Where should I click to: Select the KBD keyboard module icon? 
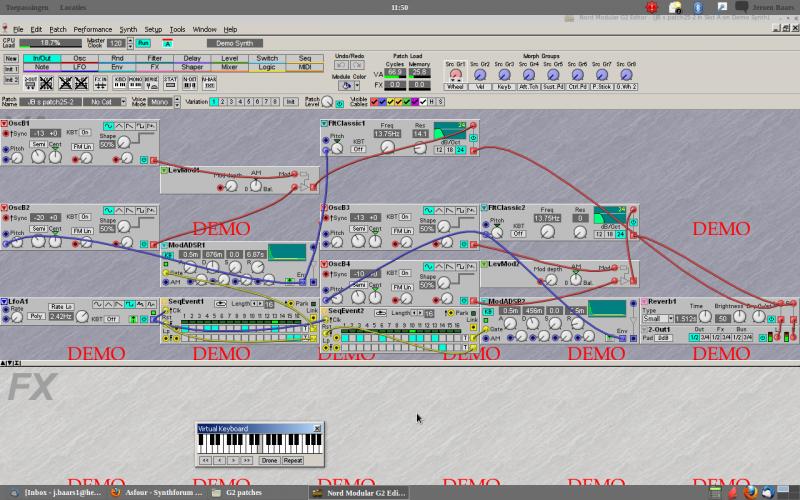(x=120, y=83)
